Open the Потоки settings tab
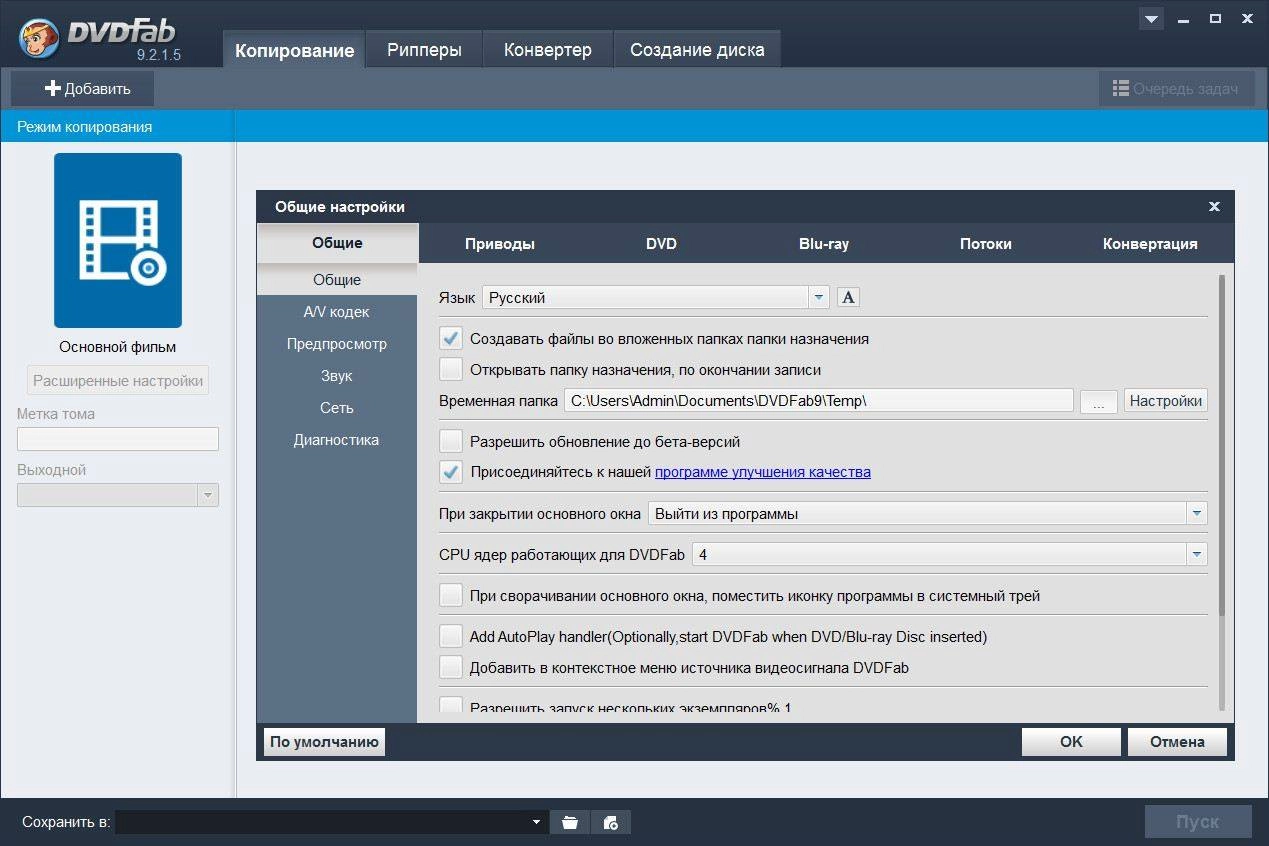The image size is (1269, 846). (x=986, y=244)
